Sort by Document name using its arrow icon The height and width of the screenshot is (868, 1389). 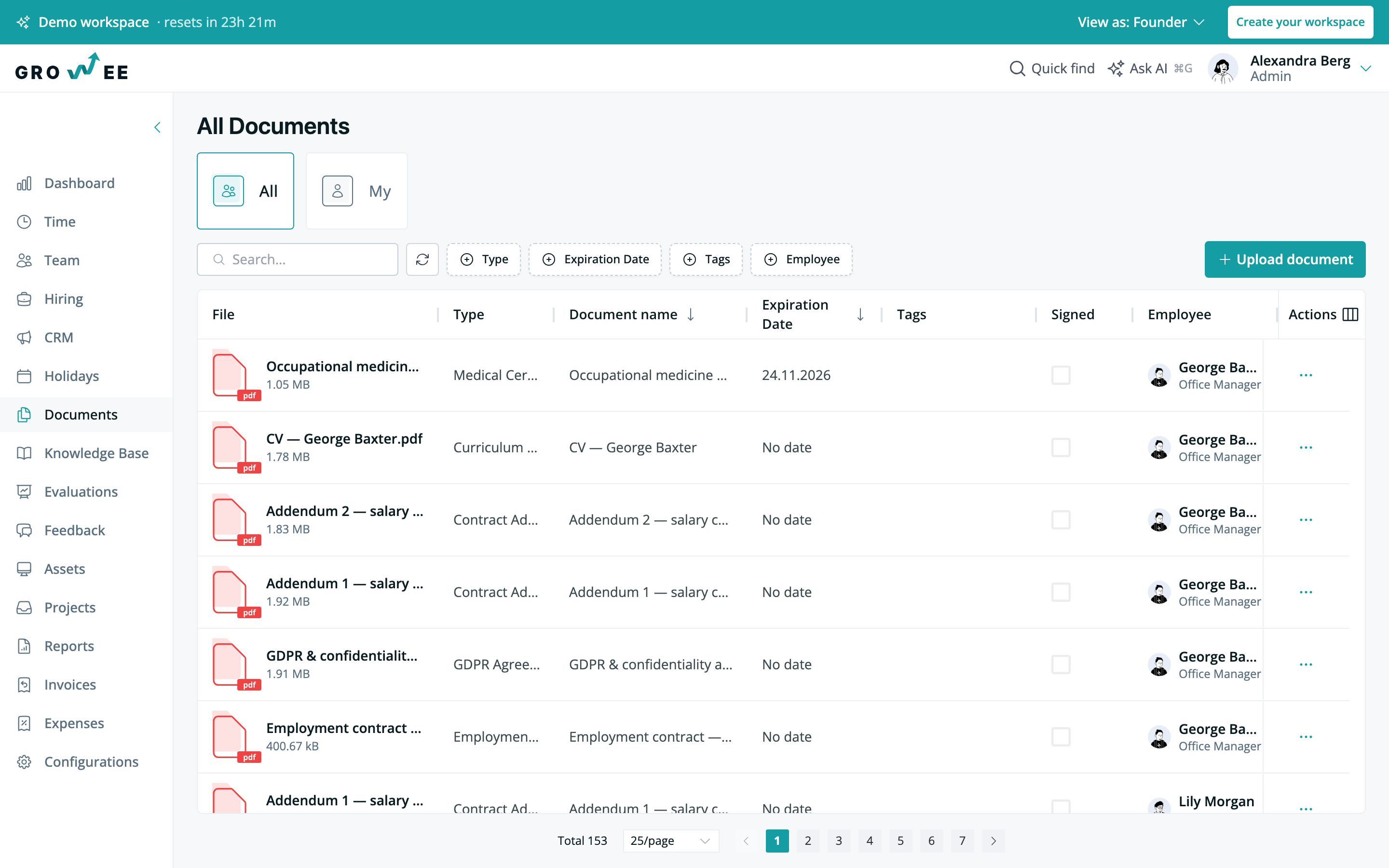[x=691, y=314]
